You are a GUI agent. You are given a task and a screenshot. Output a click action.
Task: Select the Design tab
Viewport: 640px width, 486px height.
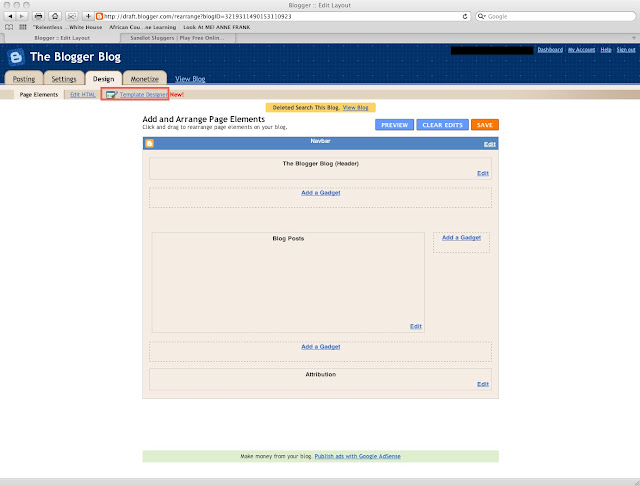103,79
